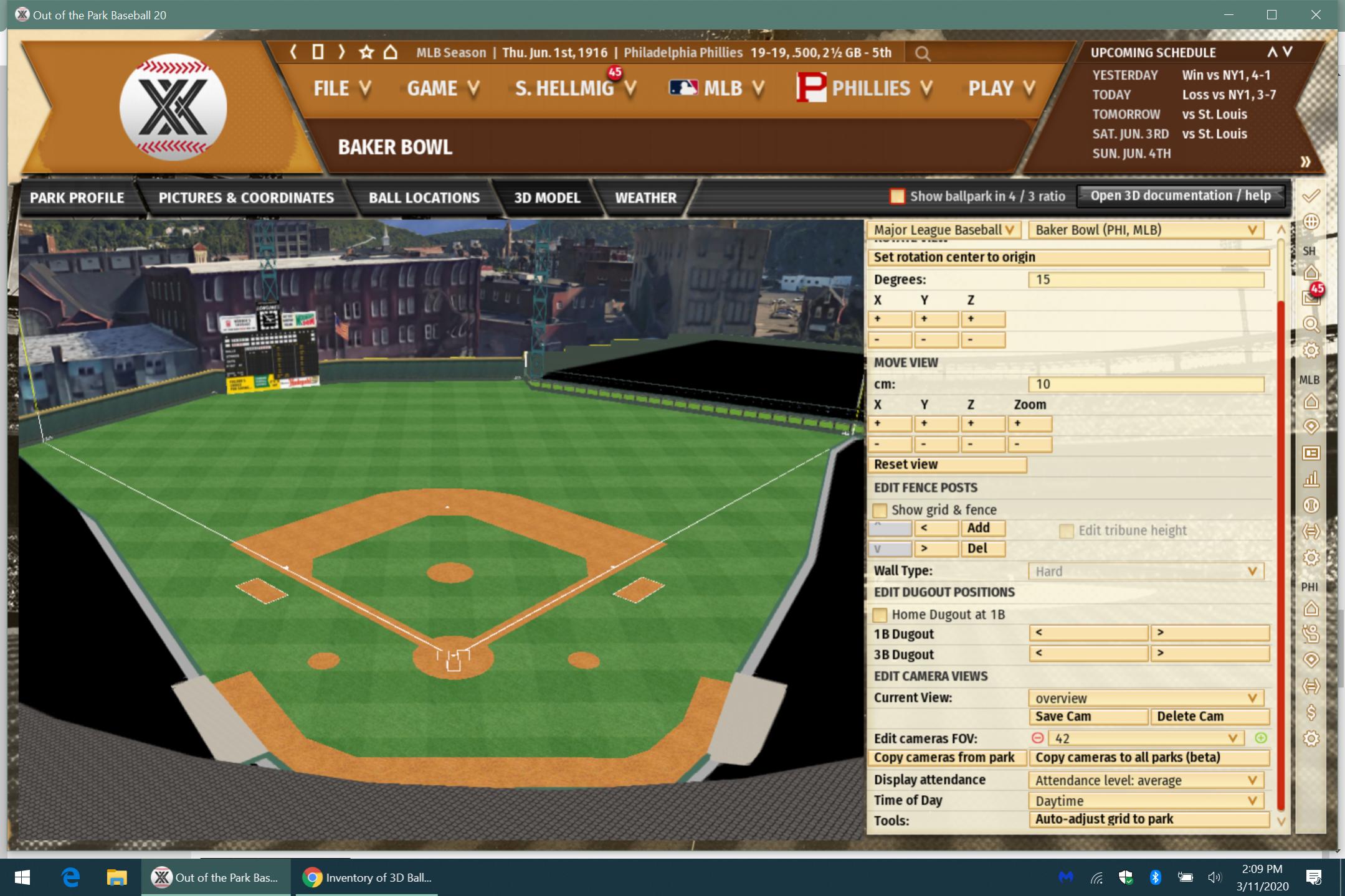Switch to the PICTURES & COORDINATES tab
Image resolution: width=1345 pixels, height=896 pixels.
click(x=246, y=198)
